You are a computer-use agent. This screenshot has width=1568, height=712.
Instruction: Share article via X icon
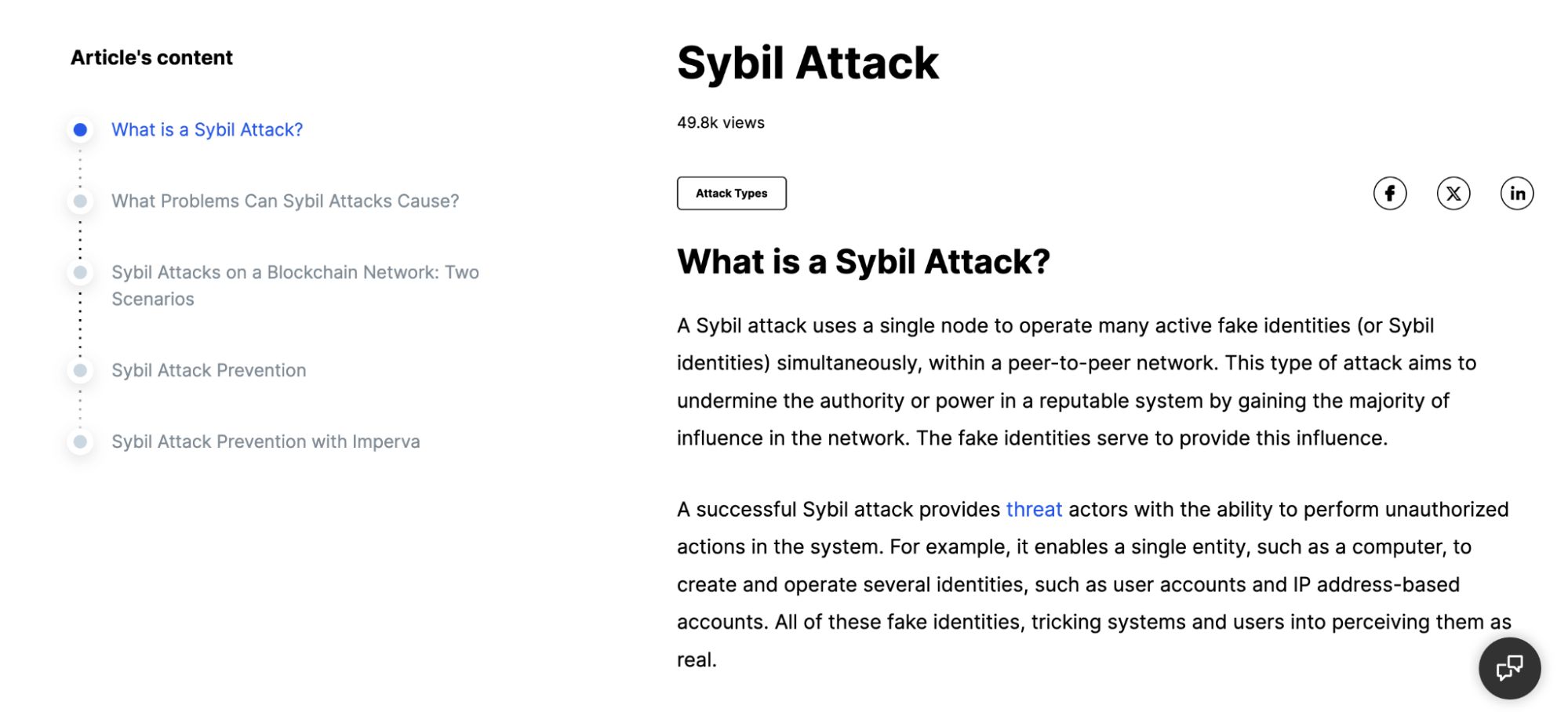coord(1453,194)
